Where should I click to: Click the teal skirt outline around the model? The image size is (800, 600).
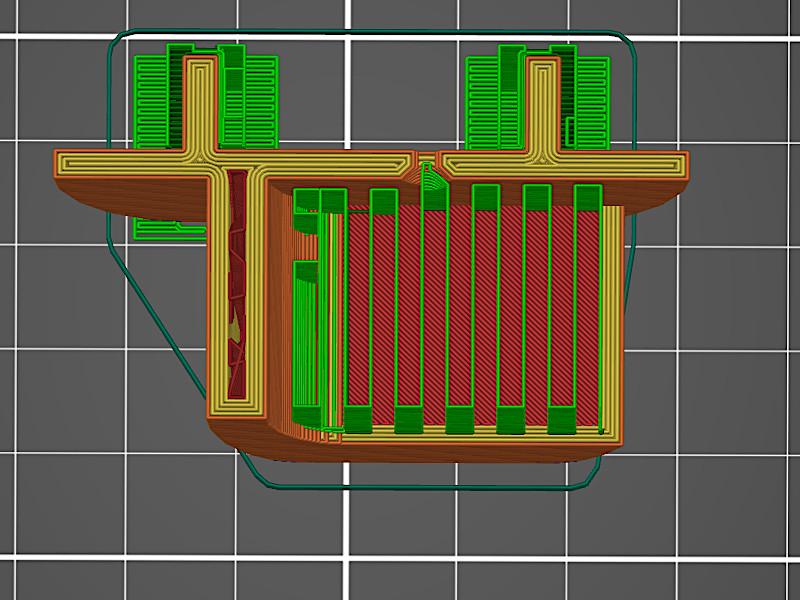(x=371, y=32)
